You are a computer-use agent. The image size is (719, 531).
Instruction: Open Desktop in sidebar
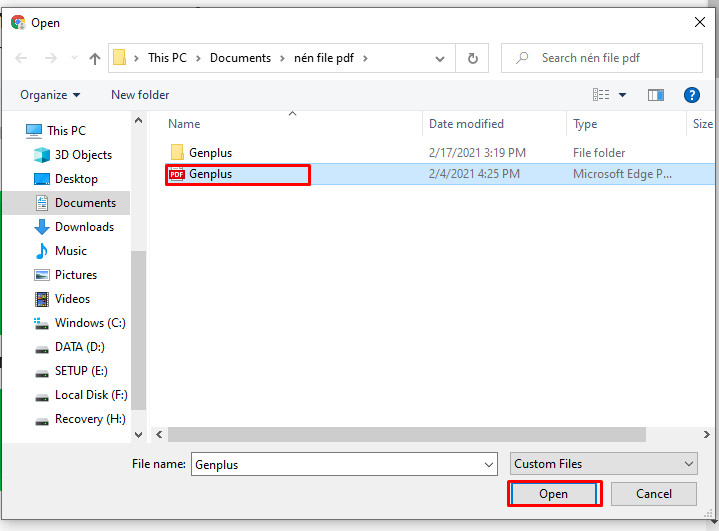click(76, 179)
